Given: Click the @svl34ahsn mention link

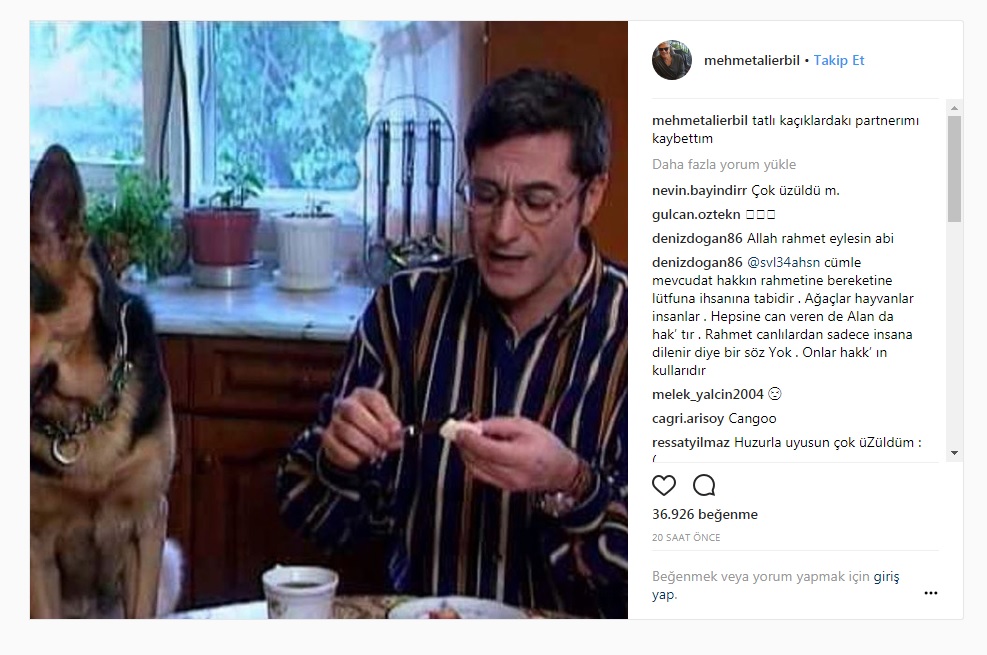Looking at the screenshot, I should pos(783,262).
